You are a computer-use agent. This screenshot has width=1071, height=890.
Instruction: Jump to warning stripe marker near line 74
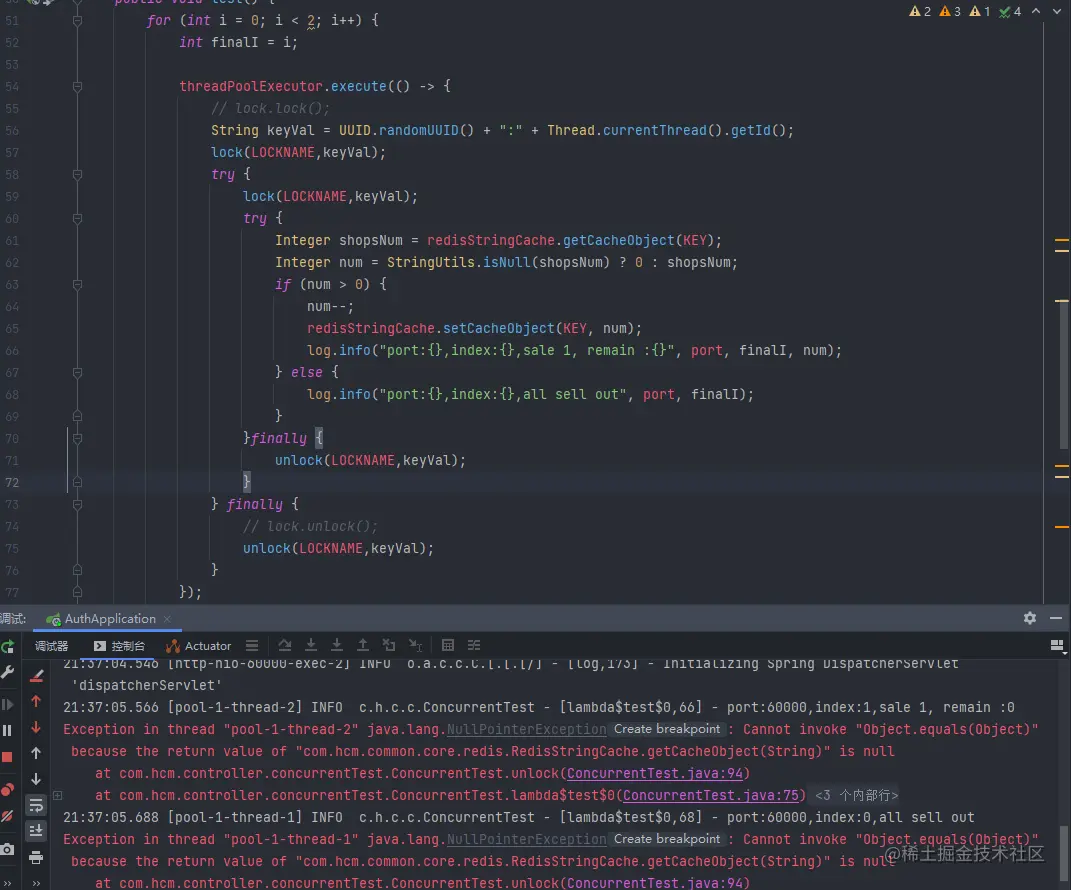pos(1061,527)
